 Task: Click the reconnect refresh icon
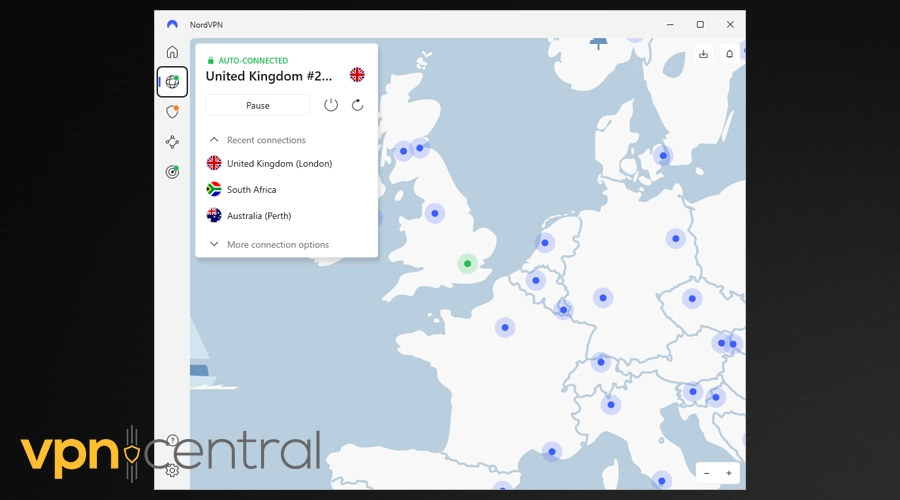[357, 105]
